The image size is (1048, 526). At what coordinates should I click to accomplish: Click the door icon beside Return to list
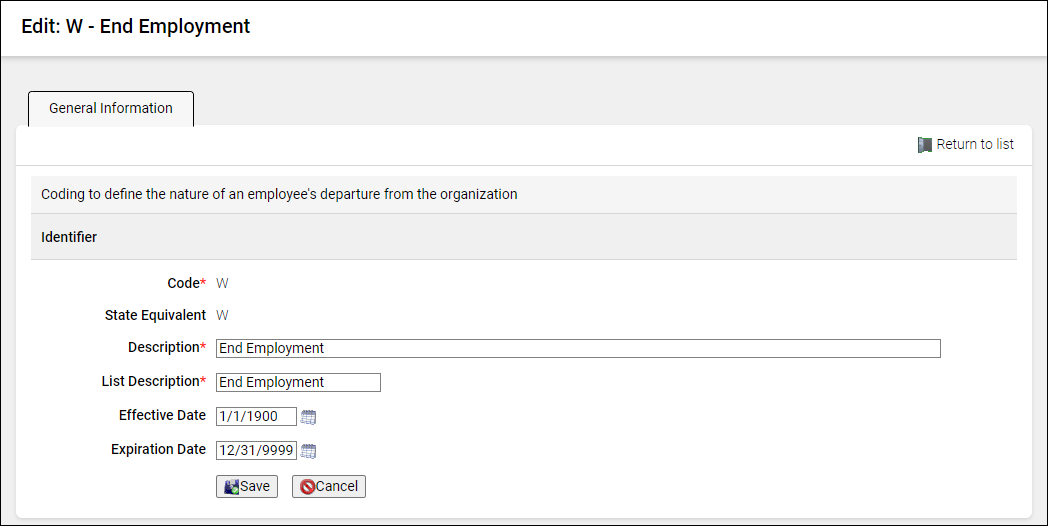(925, 145)
